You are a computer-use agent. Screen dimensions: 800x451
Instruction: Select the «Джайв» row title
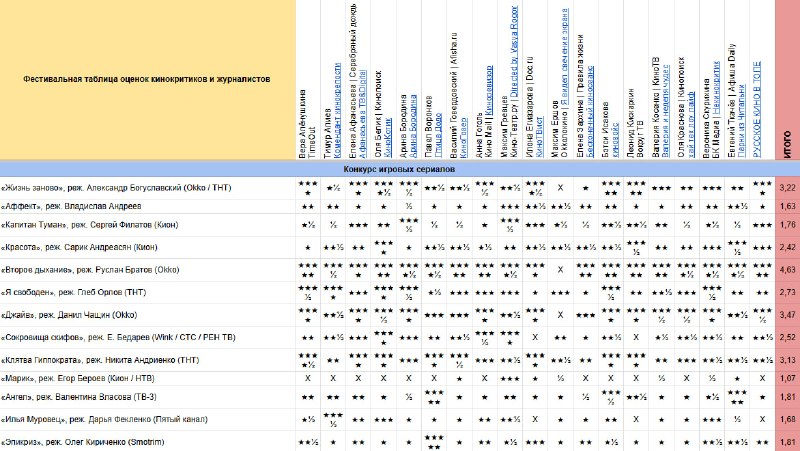69,315
